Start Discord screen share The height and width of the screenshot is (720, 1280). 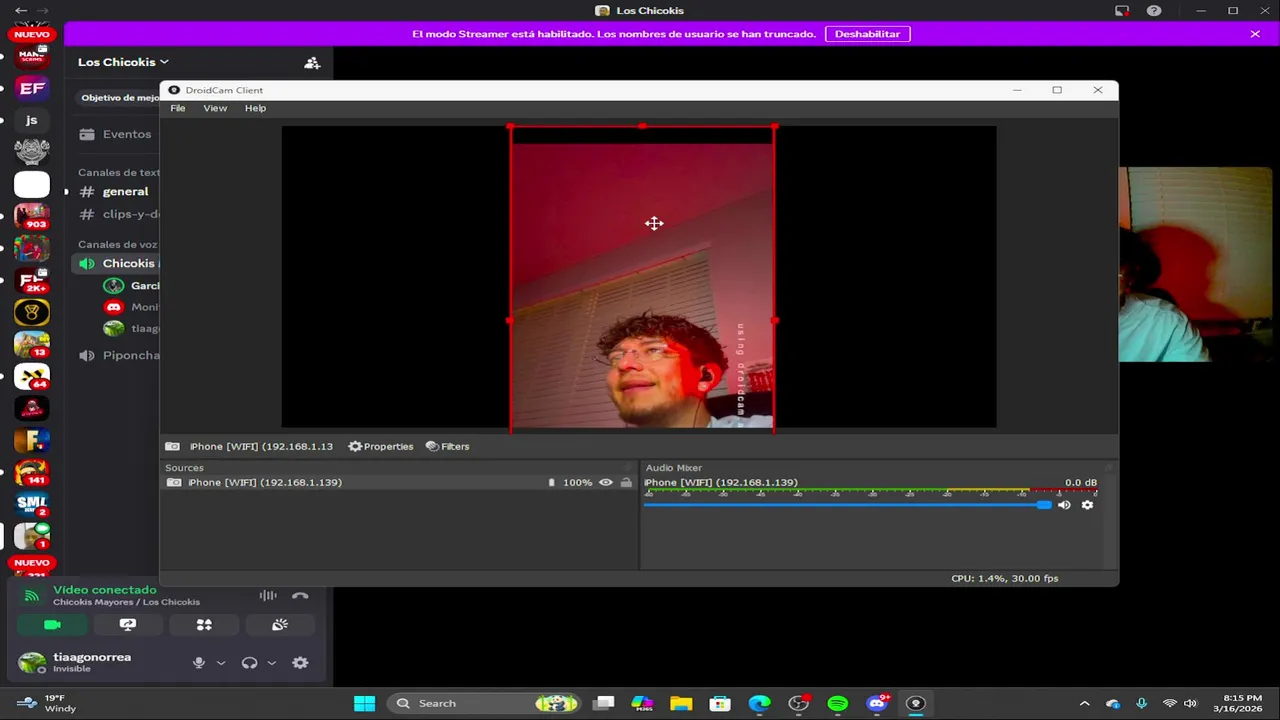click(x=128, y=625)
